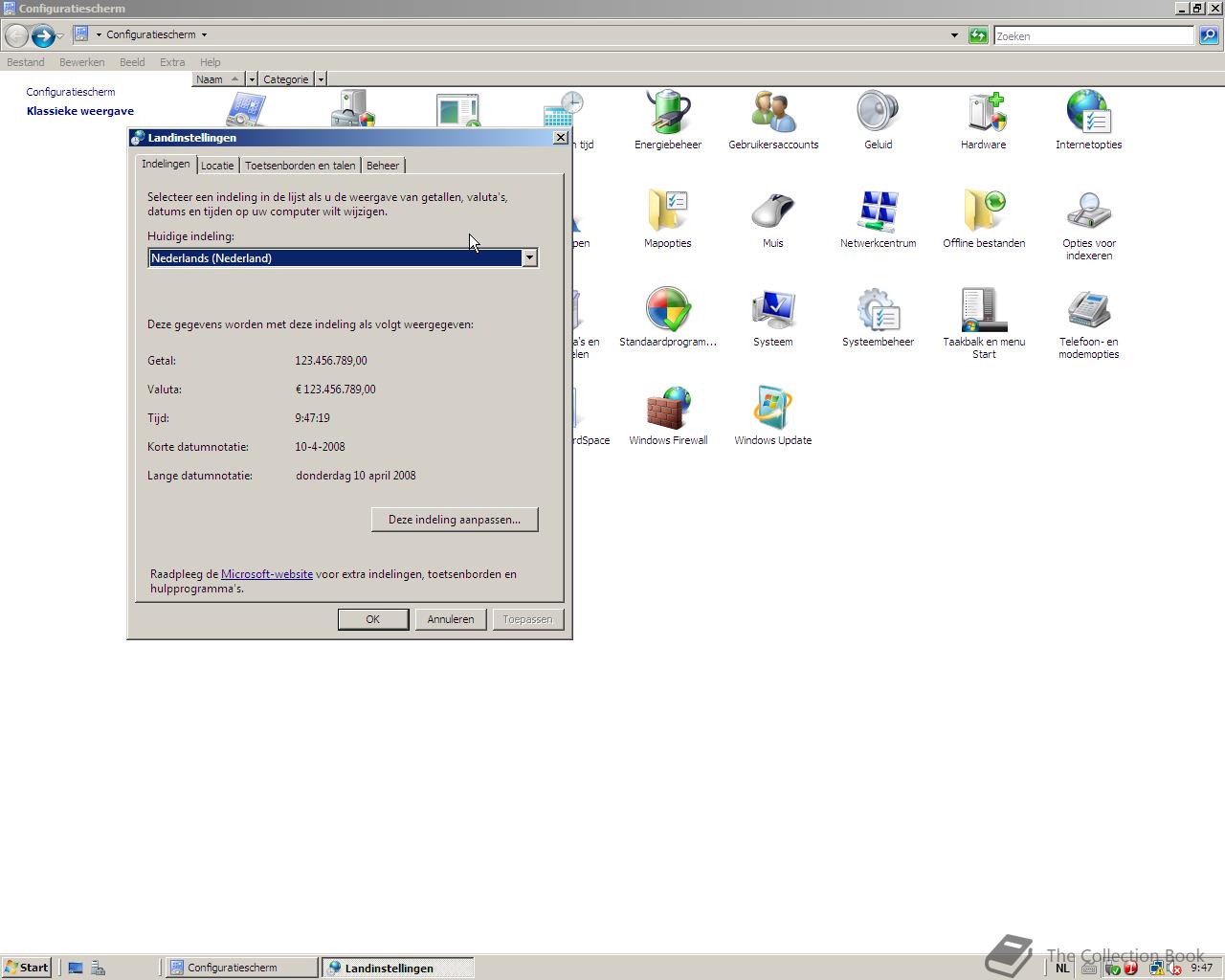Open the Offline bestanden icon
Viewport: 1225px width, 980px height.
(x=983, y=211)
